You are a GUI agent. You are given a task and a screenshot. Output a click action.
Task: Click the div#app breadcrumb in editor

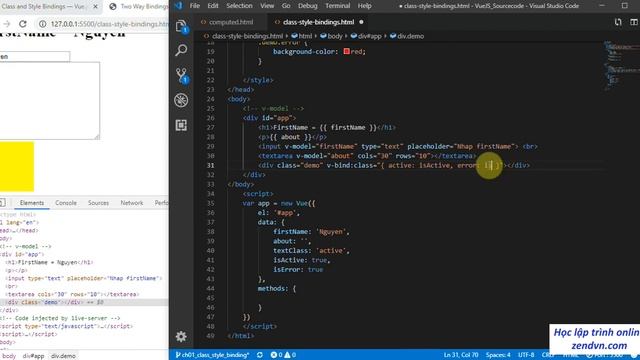coord(366,36)
